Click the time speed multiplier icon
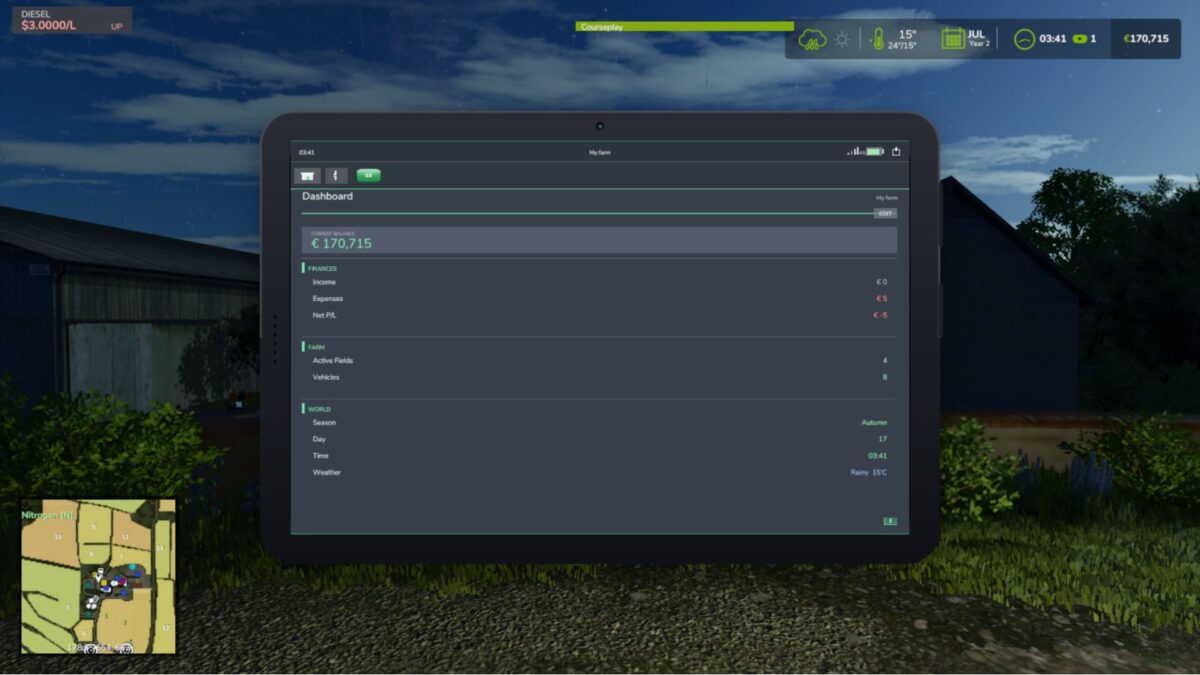This screenshot has width=1200, height=675. click(x=1079, y=39)
